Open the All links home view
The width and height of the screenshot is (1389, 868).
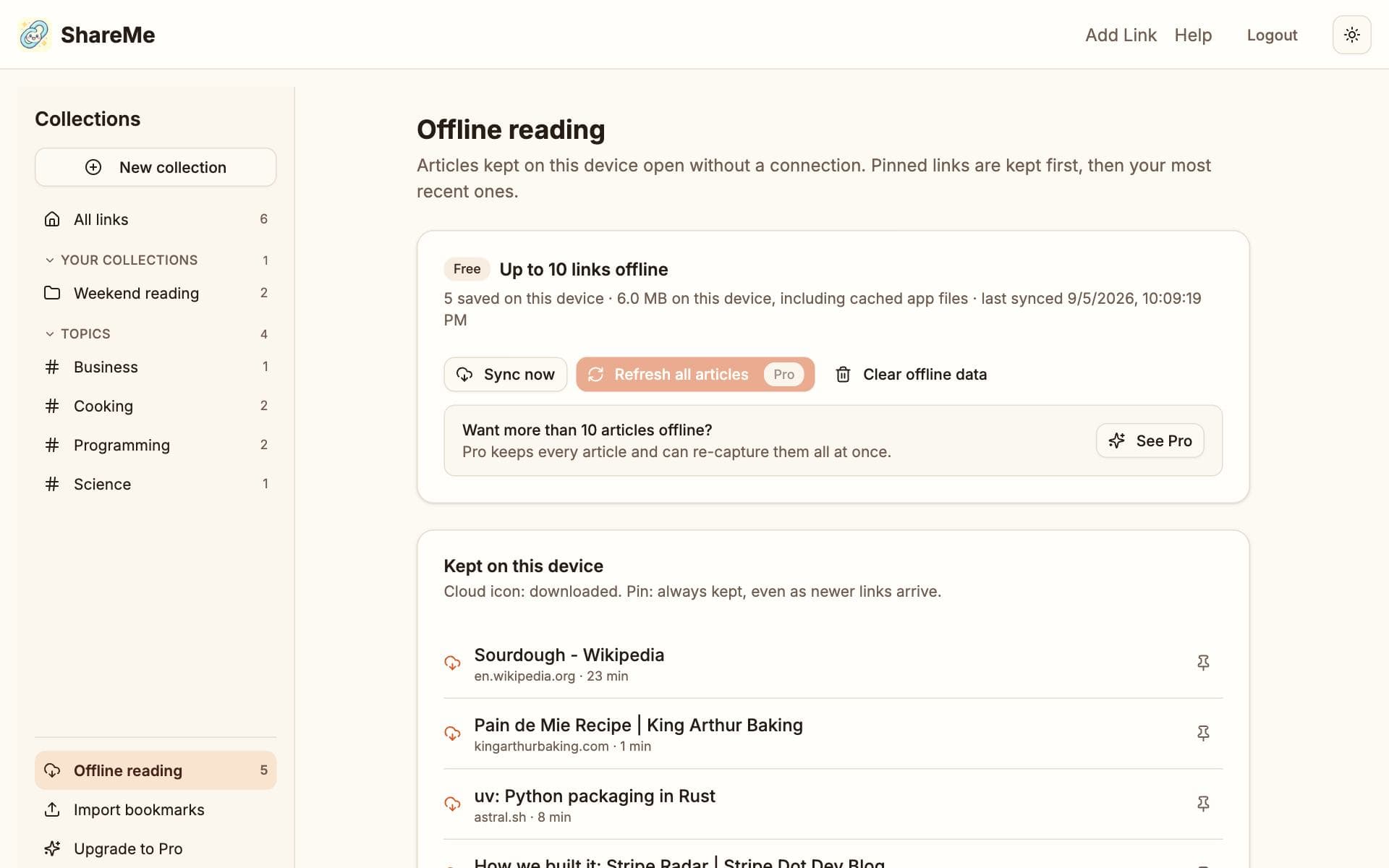click(x=156, y=219)
